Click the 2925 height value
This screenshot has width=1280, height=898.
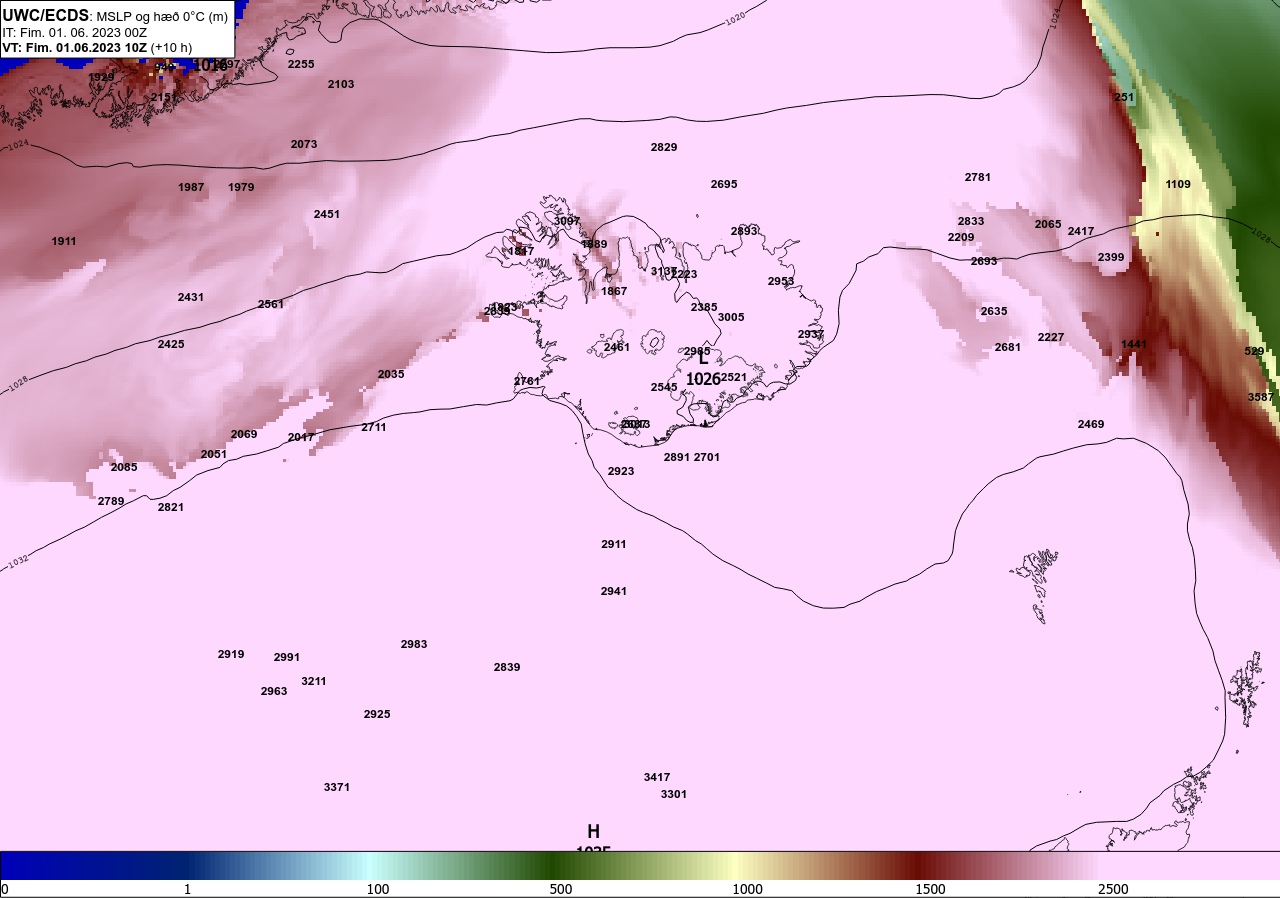[377, 714]
